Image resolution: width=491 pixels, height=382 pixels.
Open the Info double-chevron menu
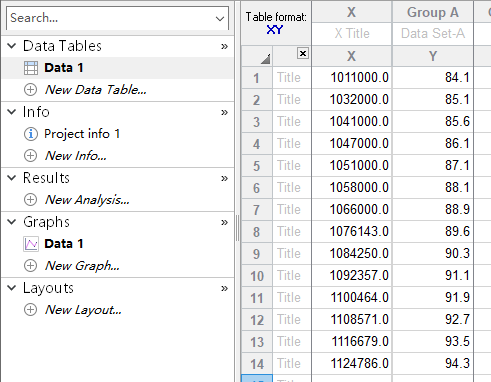click(x=224, y=112)
